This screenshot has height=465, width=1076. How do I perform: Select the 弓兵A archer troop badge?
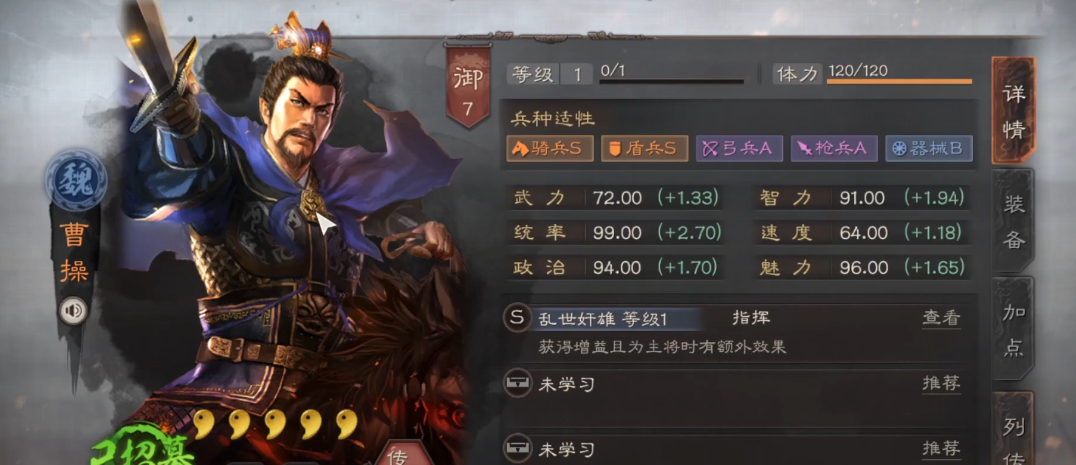tap(739, 149)
